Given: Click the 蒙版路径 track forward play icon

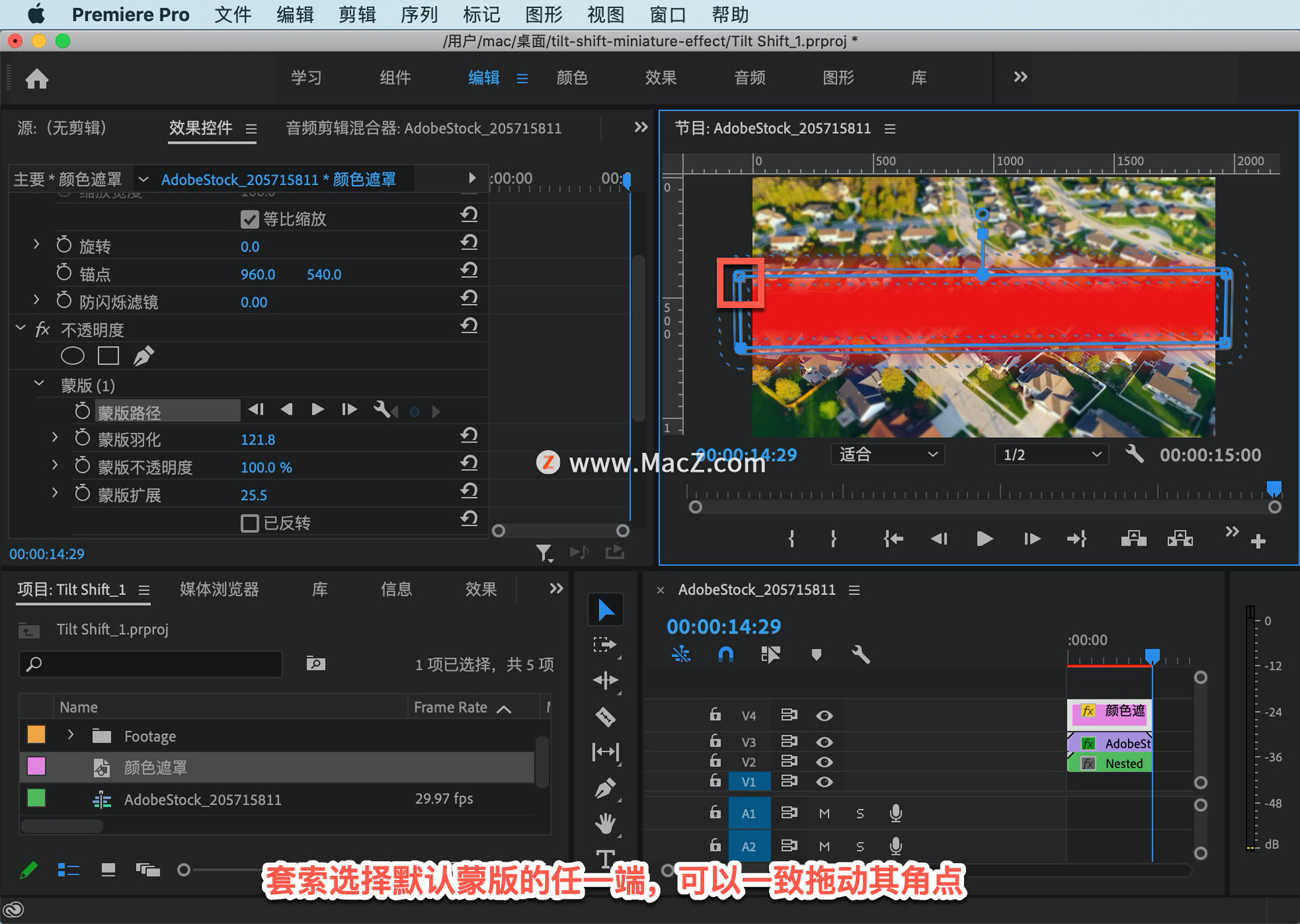Looking at the screenshot, I should coord(317,410).
